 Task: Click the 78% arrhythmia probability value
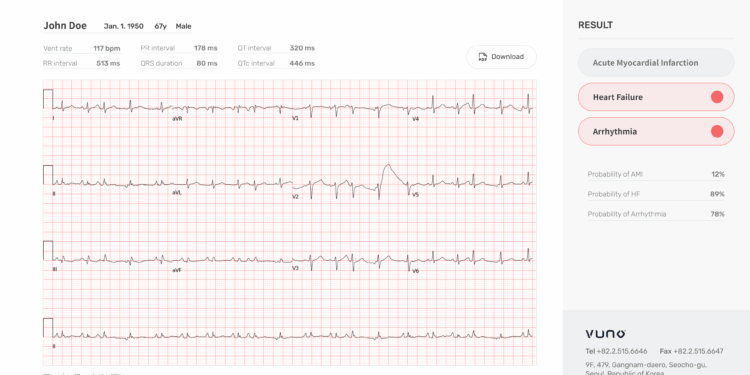coord(717,214)
